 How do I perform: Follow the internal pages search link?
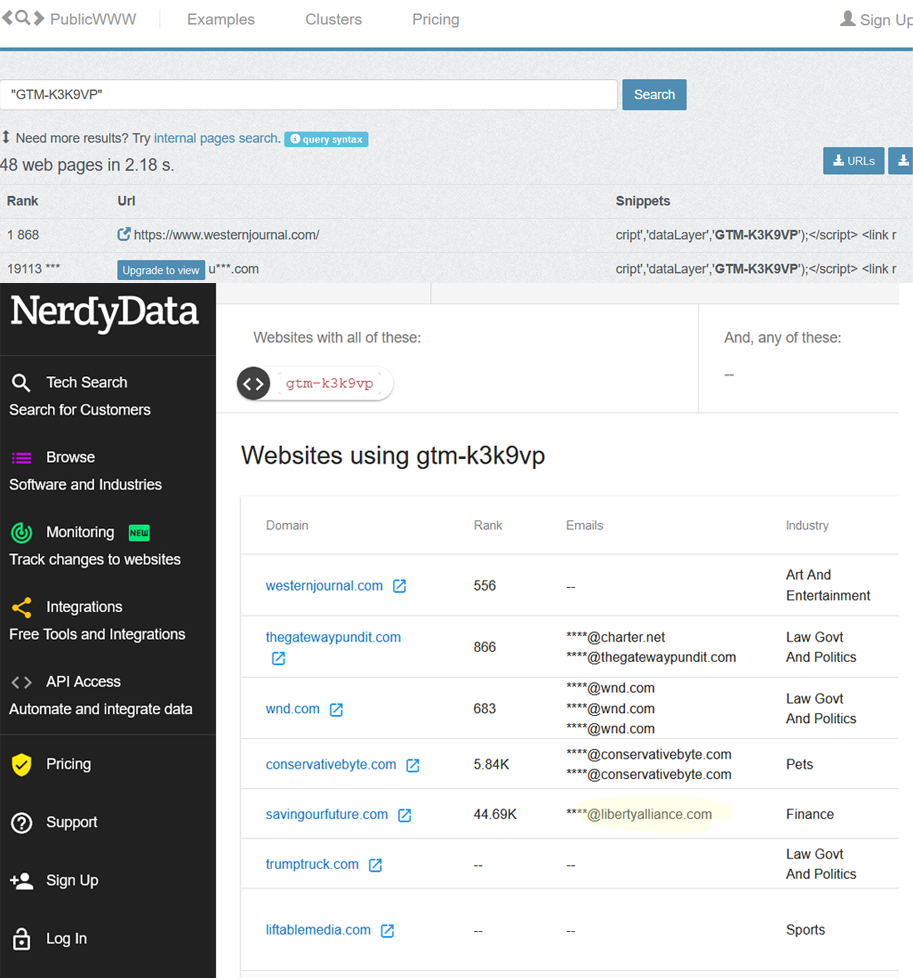pos(215,139)
